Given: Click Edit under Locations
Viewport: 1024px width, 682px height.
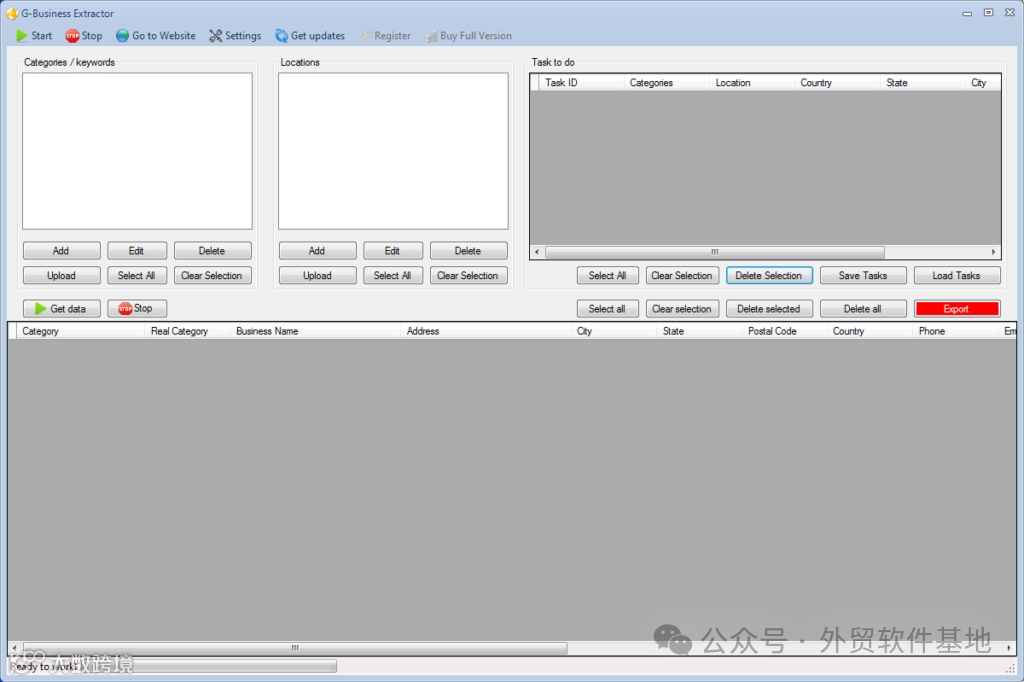Looking at the screenshot, I should click(392, 251).
